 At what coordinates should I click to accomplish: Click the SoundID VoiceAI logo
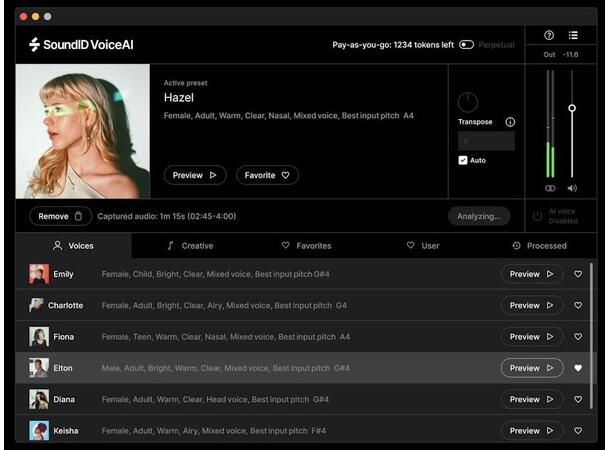click(x=81, y=45)
